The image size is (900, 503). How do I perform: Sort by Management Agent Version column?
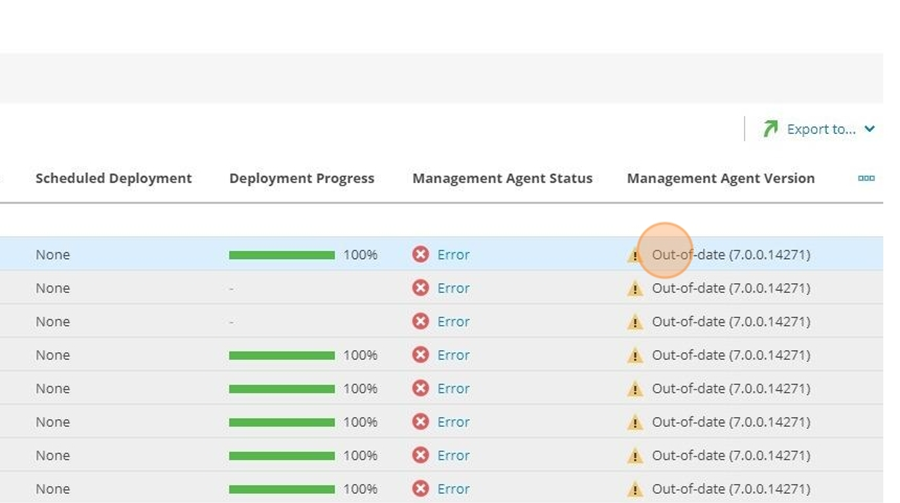[720, 178]
